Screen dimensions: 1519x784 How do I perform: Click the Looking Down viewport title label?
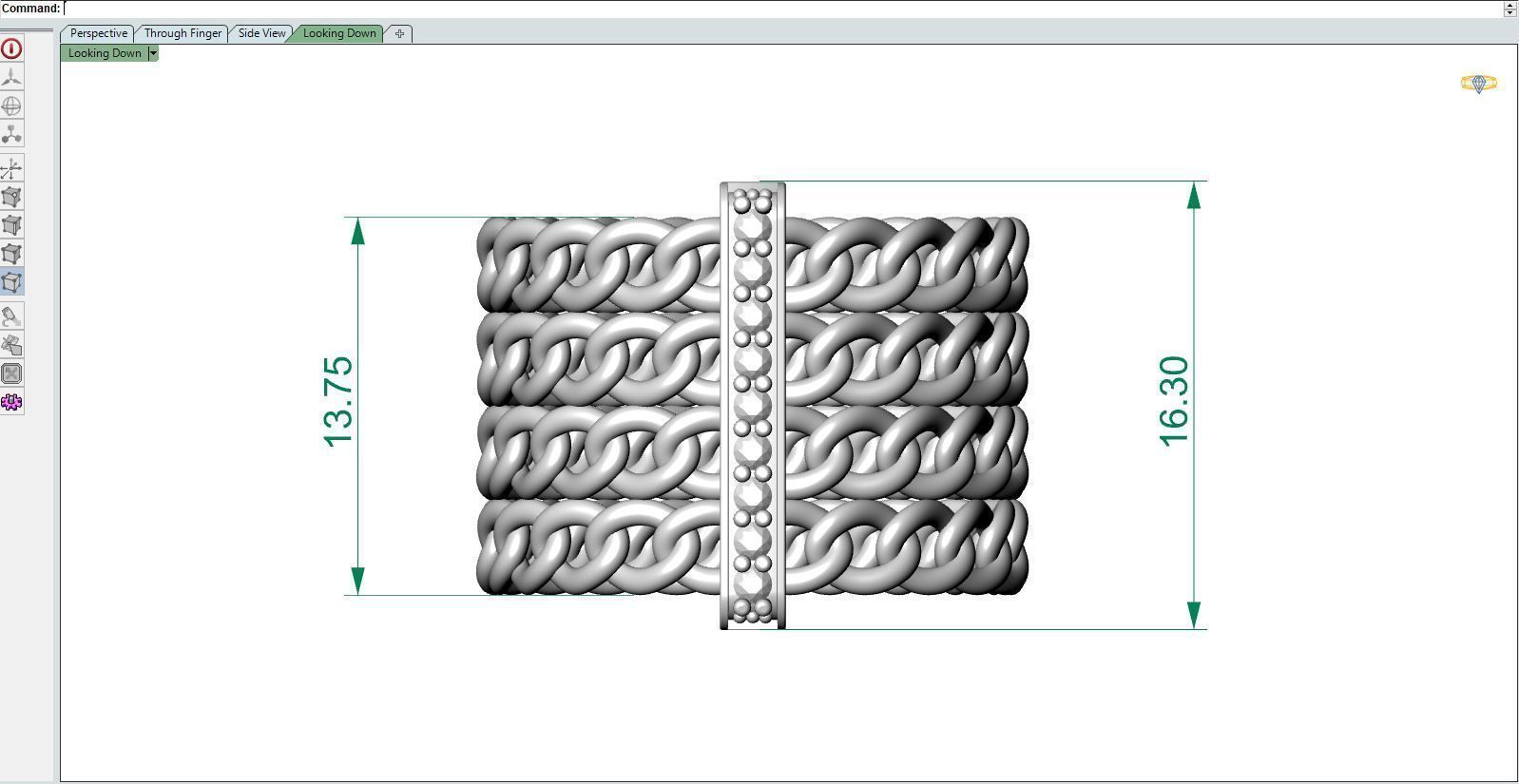105,53
